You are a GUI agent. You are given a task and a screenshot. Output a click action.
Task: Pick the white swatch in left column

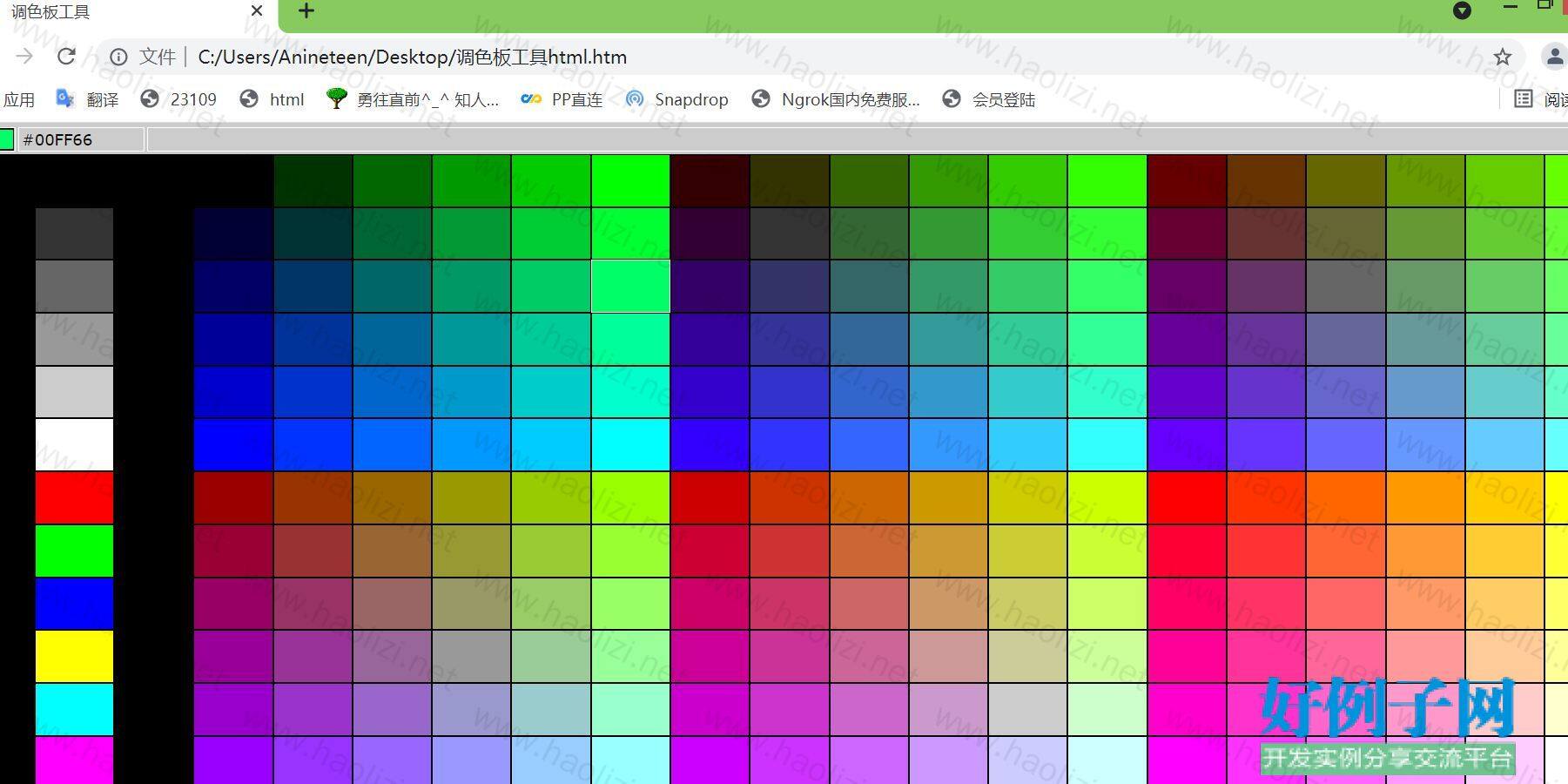[x=74, y=444]
